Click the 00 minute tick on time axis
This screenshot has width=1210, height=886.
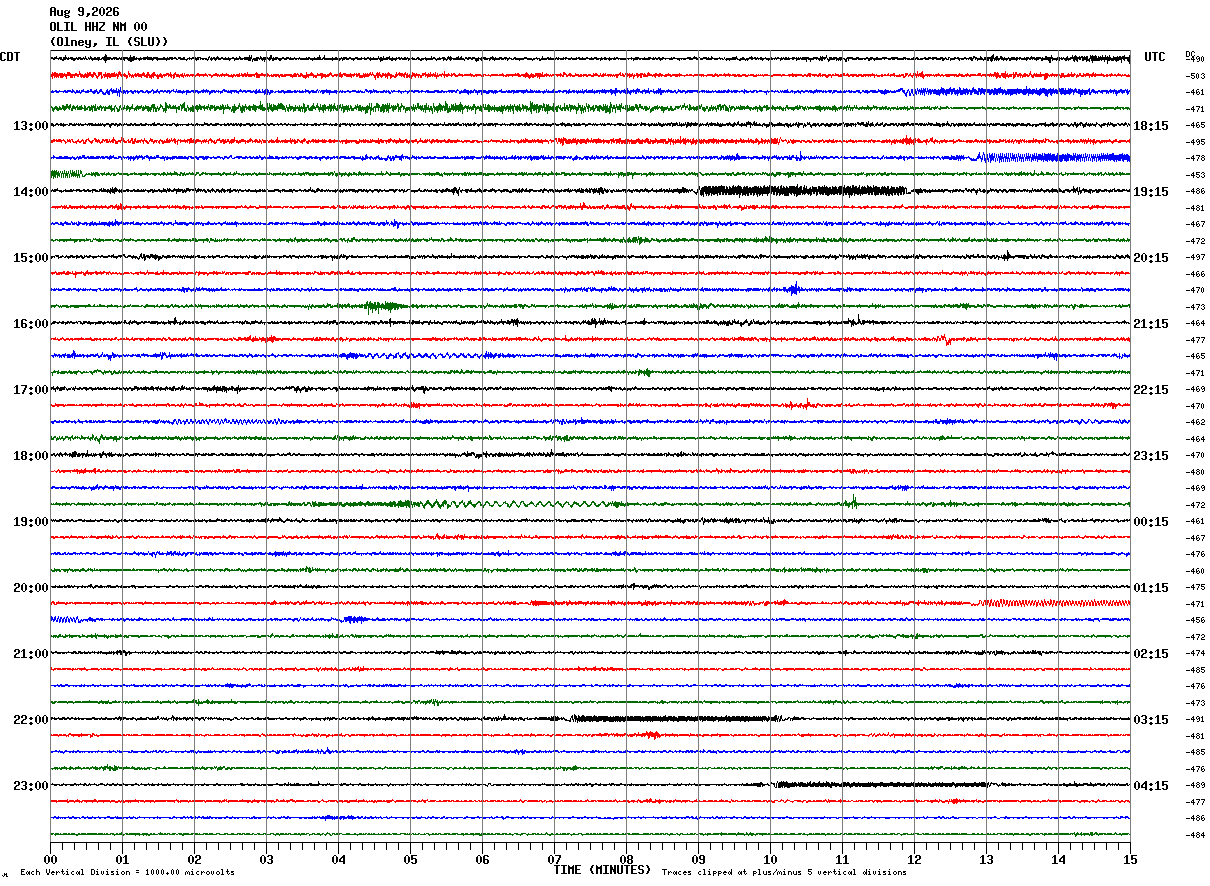coord(50,858)
